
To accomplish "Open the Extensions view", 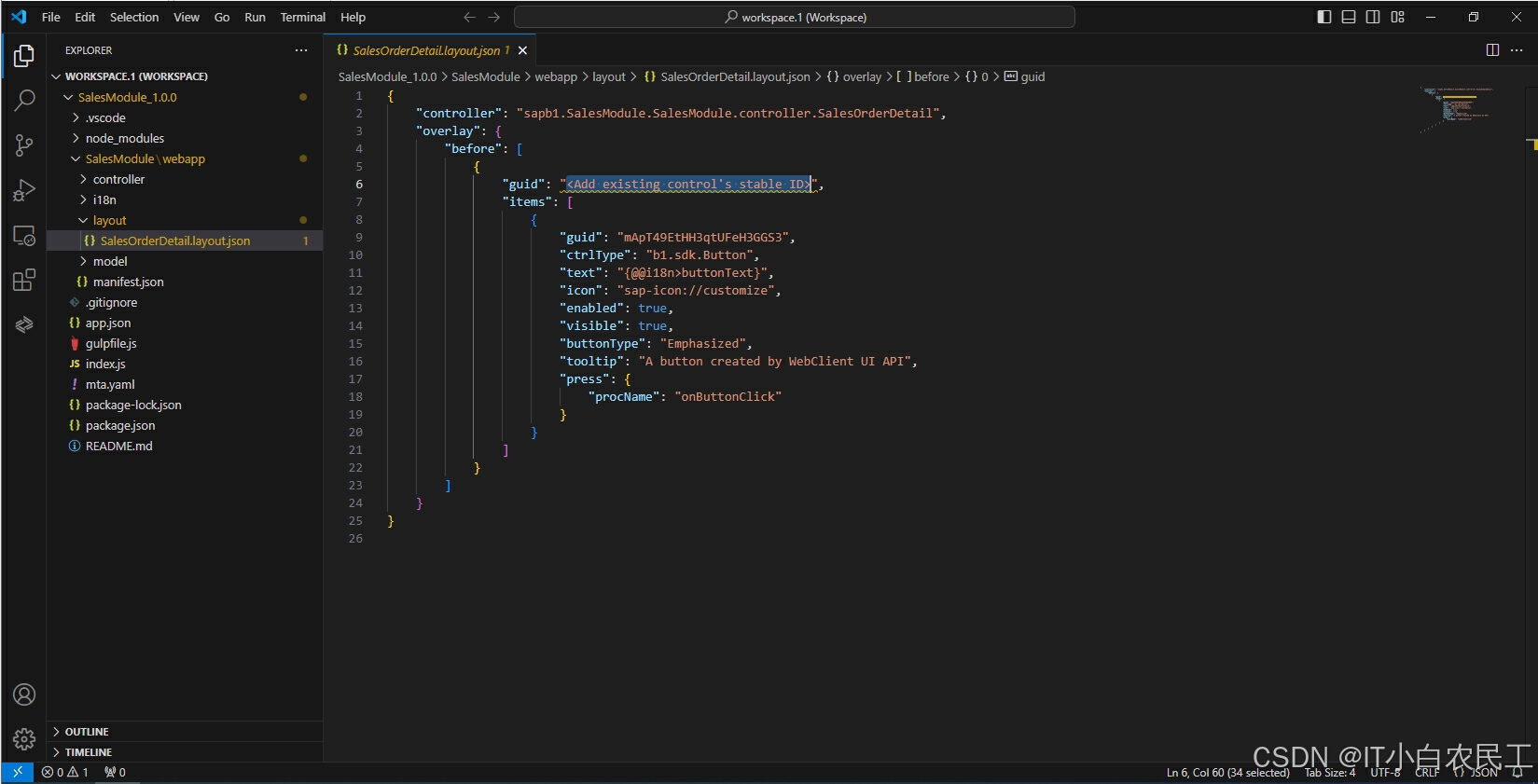I will tap(24, 280).
